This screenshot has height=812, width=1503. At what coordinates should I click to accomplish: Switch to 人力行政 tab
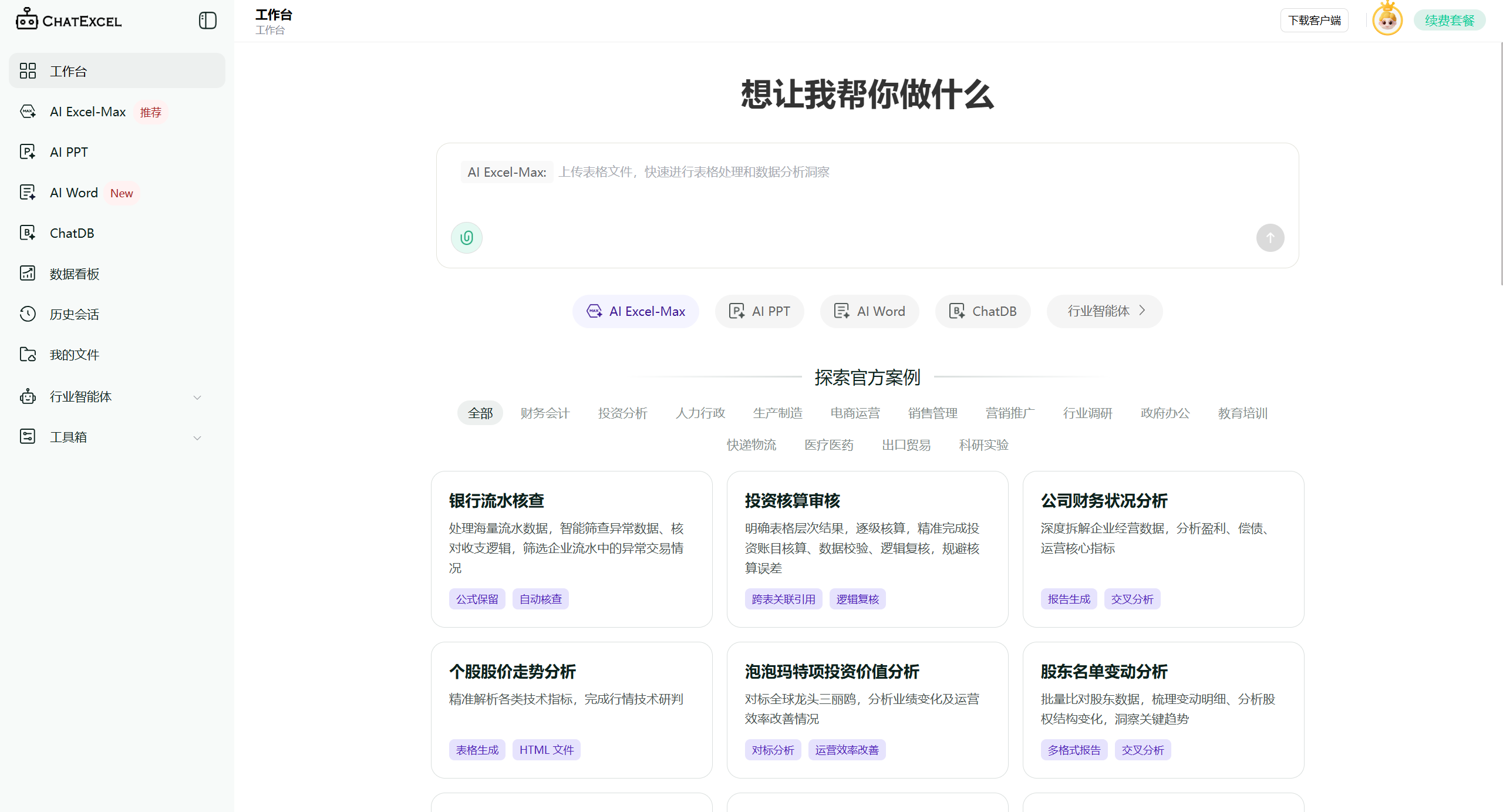click(x=700, y=413)
